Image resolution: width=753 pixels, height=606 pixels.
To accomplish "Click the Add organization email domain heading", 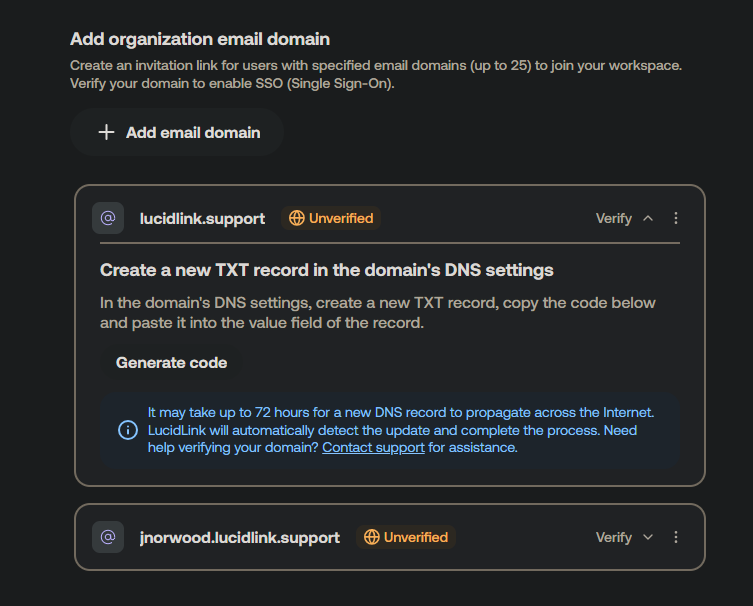I will click(x=200, y=39).
